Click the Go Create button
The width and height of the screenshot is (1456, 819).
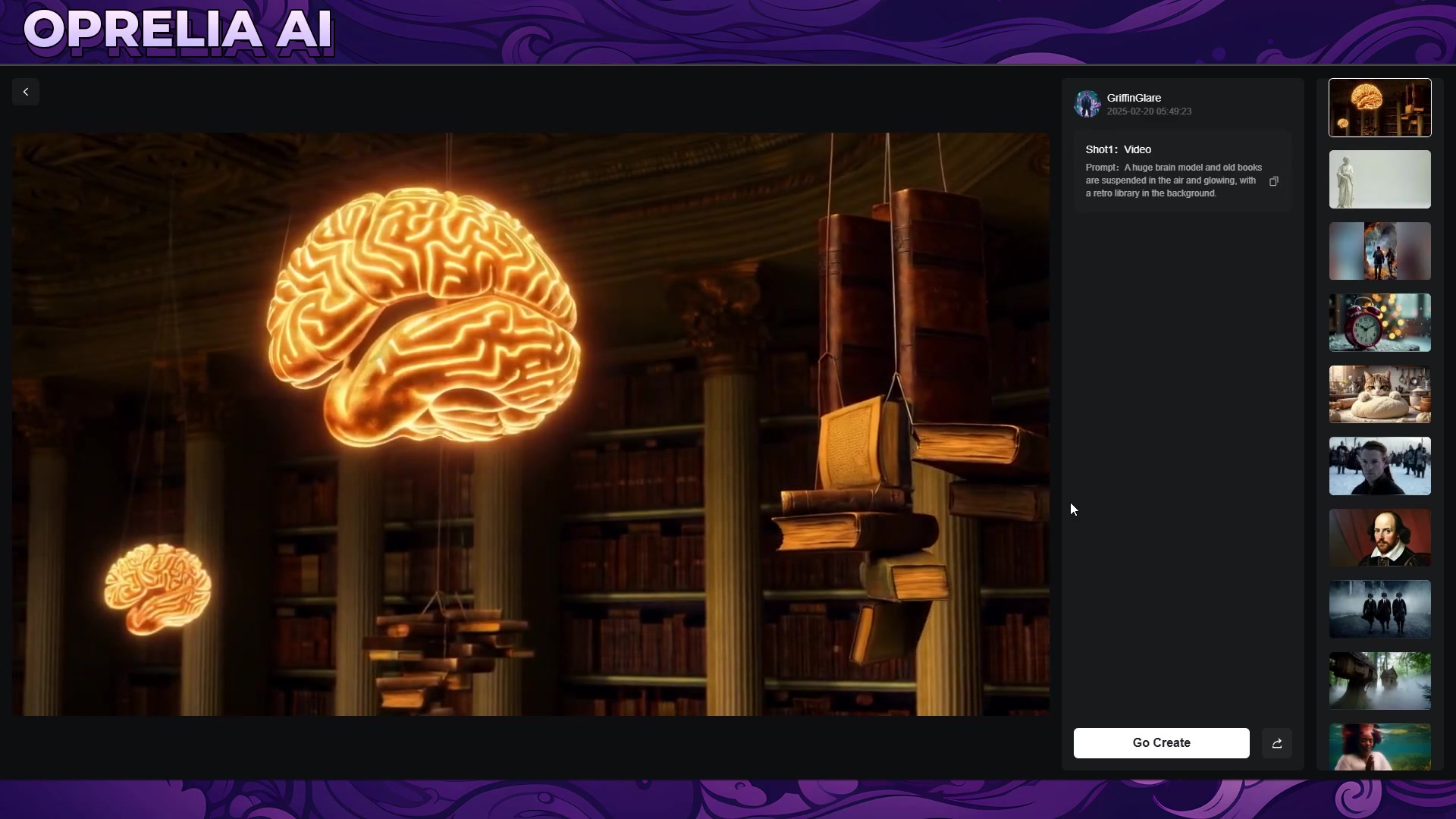(1161, 743)
